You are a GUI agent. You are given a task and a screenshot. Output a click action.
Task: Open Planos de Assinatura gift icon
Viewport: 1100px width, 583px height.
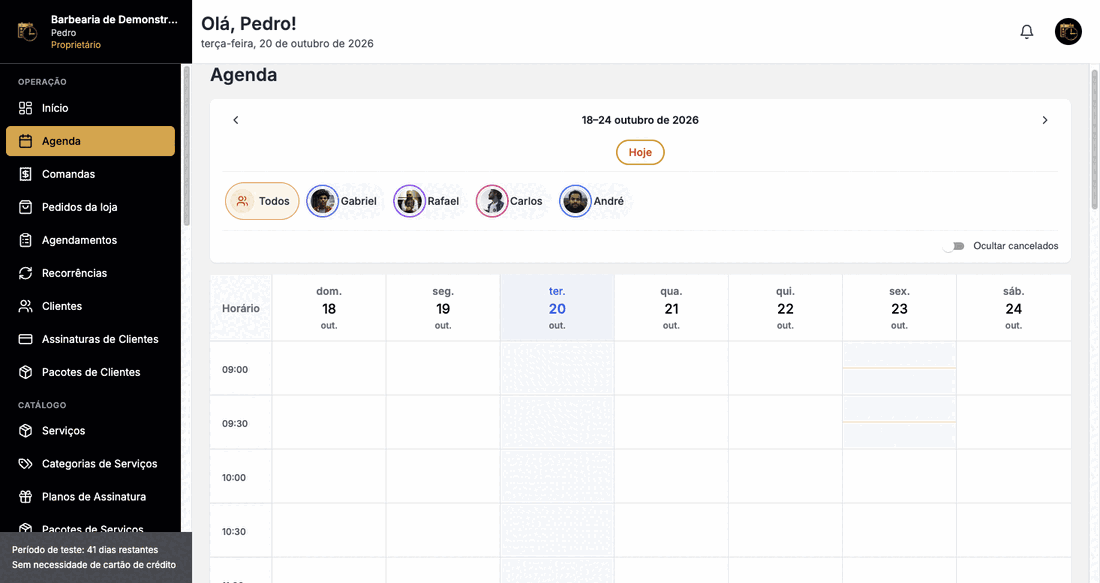(25, 497)
